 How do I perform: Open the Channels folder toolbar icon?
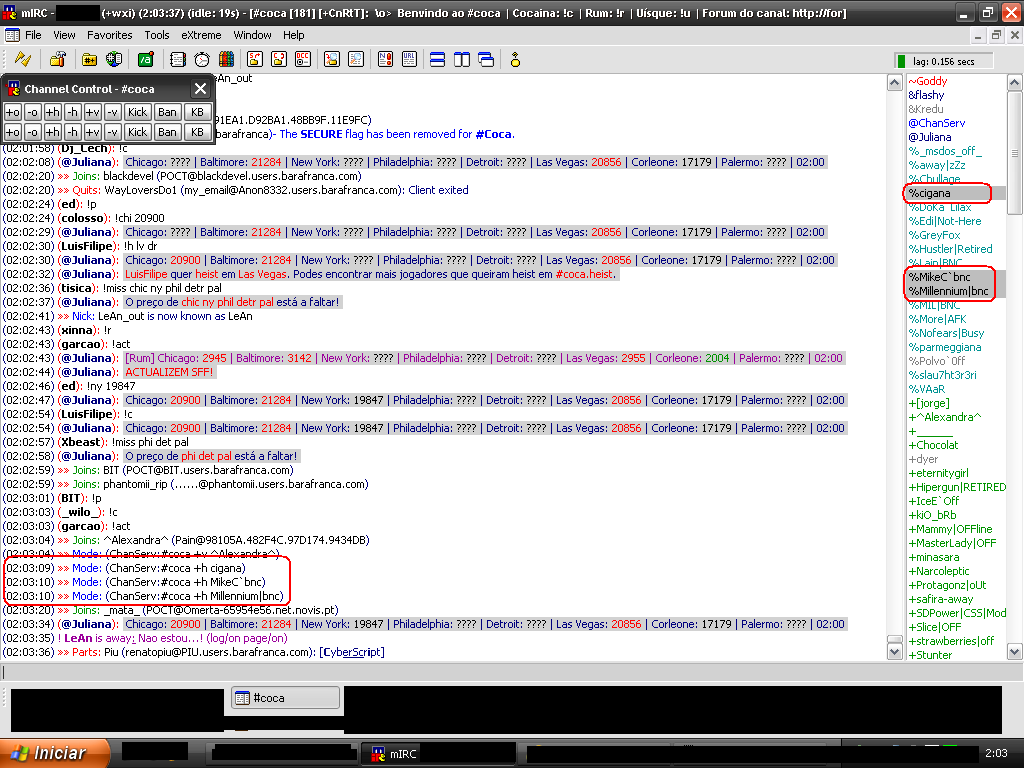tap(91, 59)
